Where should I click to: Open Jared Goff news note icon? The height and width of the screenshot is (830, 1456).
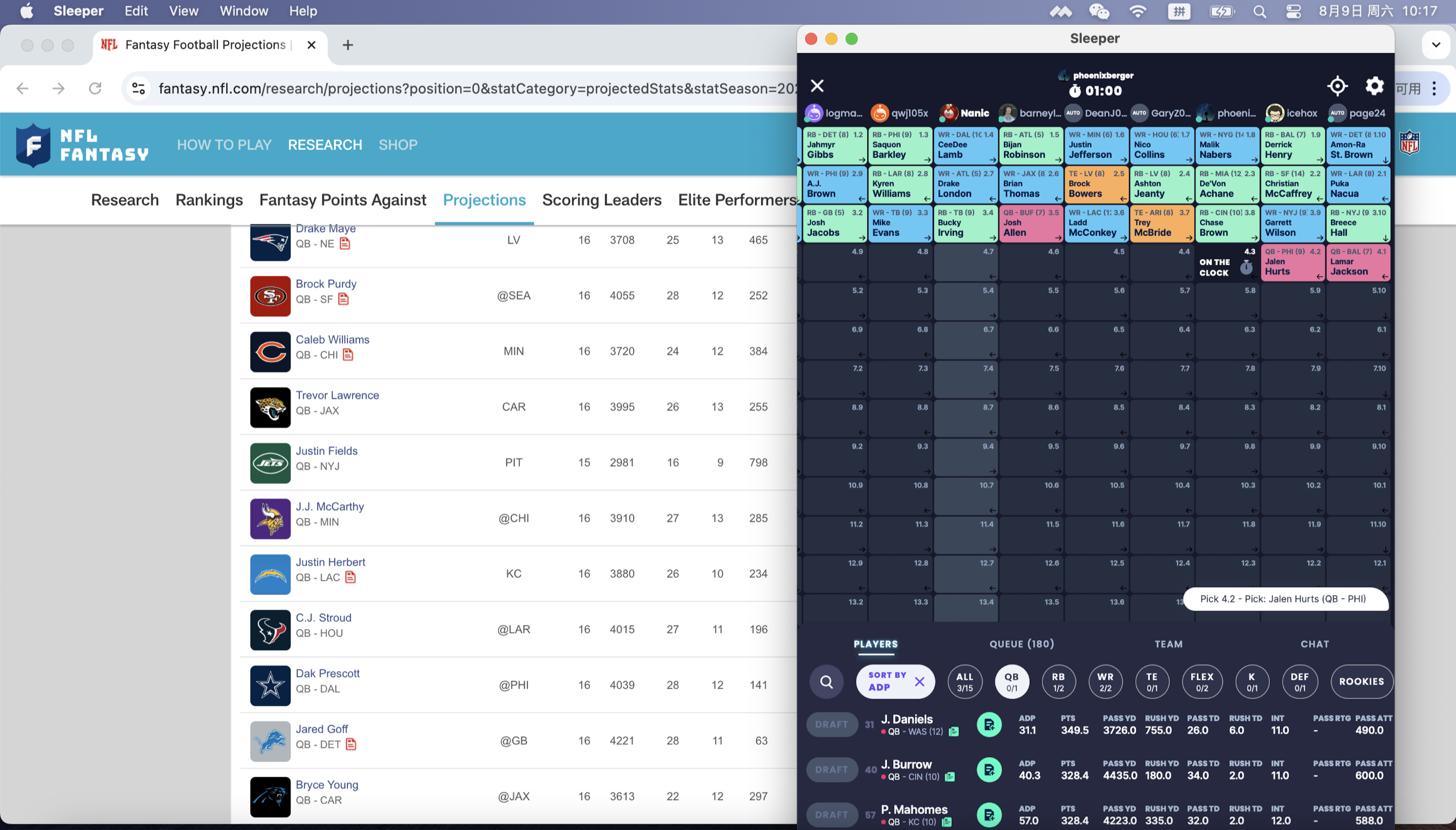pyautogui.click(x=351, y=745)
